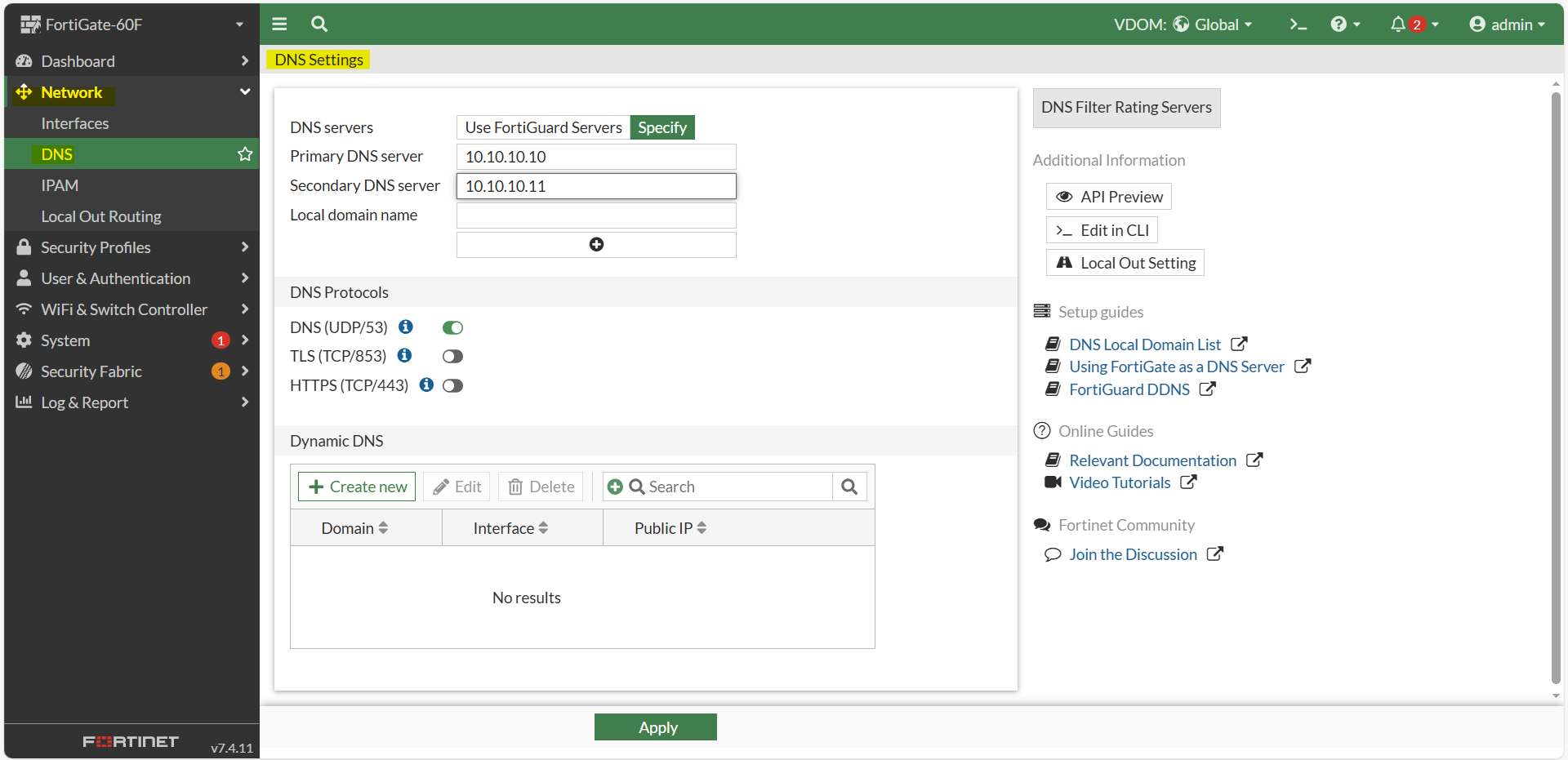Open the admin user menu
Screen dimensions: 1568x760
click(1507, 24)
